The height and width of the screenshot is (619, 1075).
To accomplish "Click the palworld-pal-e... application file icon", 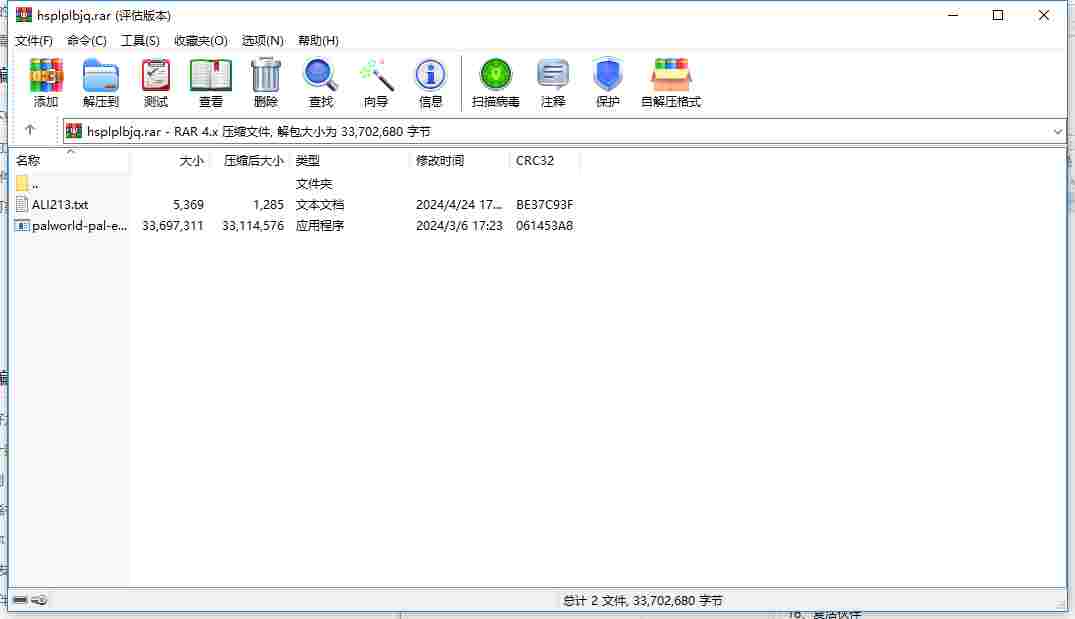I will tap(22, 226).
